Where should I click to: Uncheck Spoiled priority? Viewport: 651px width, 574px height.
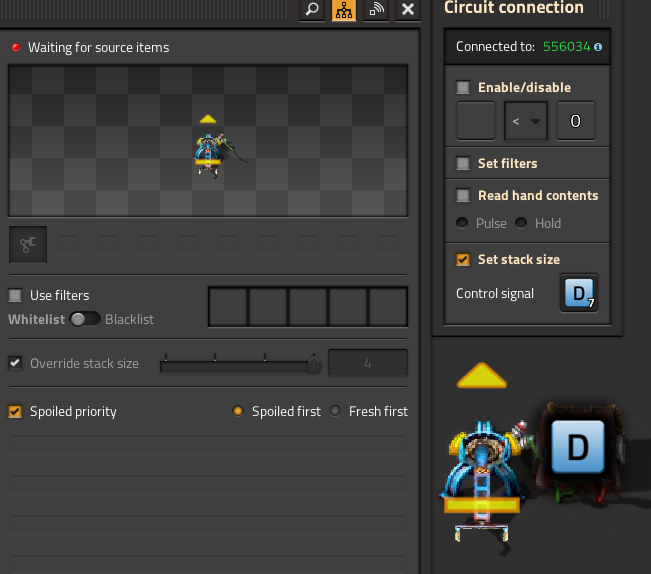point(15,411)
